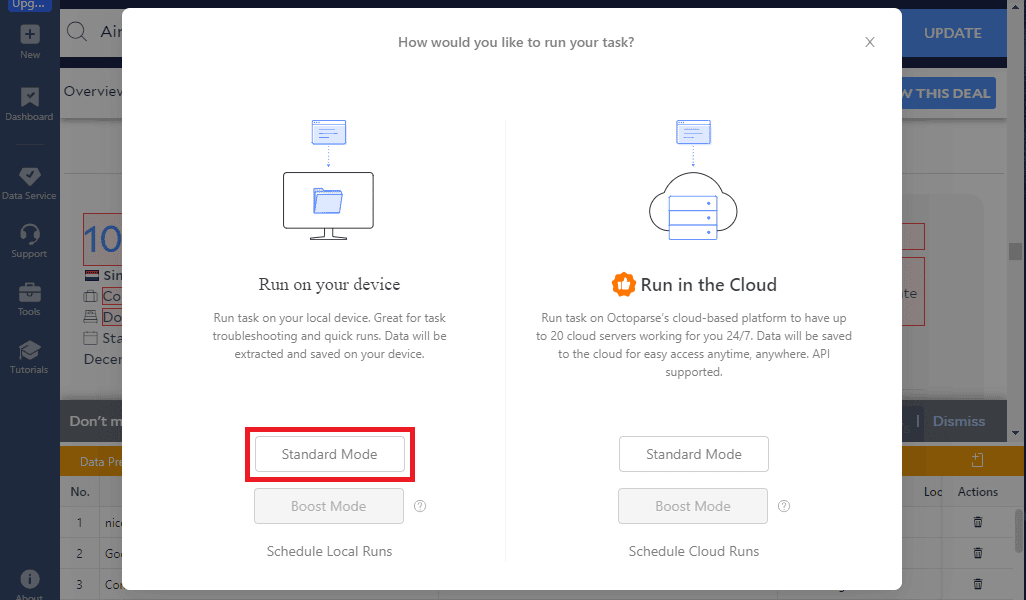Click the local device monitor illustration

click(x=328, y=205)
